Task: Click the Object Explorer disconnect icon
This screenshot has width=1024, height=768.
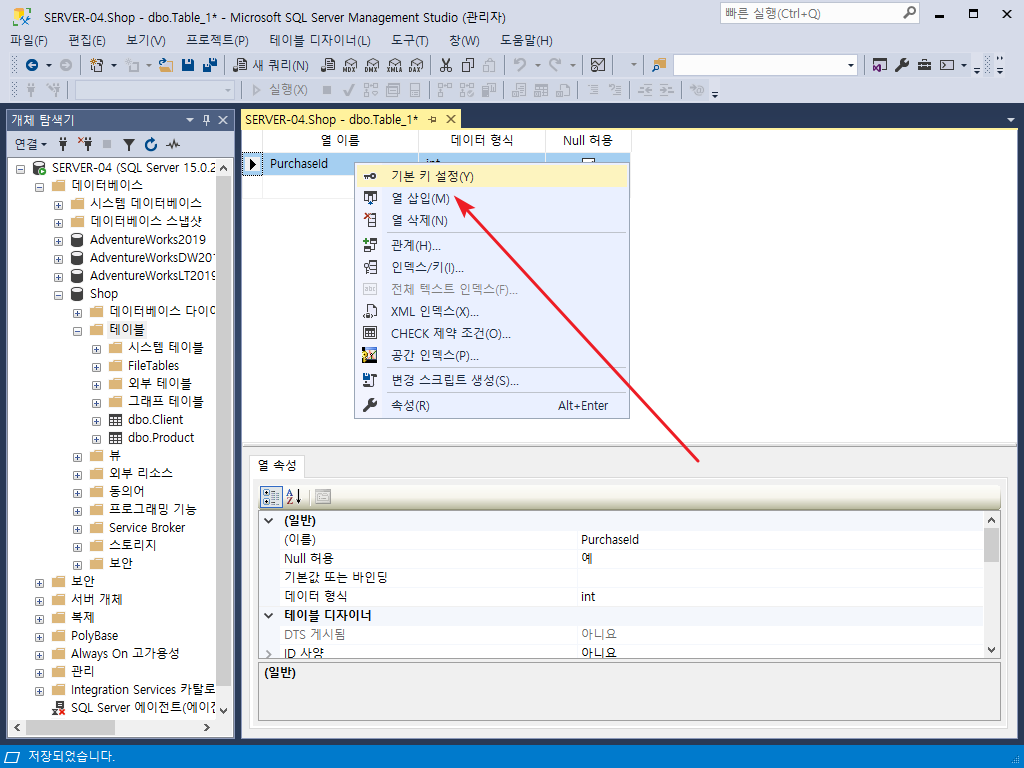Action: (x=85, y=144)
